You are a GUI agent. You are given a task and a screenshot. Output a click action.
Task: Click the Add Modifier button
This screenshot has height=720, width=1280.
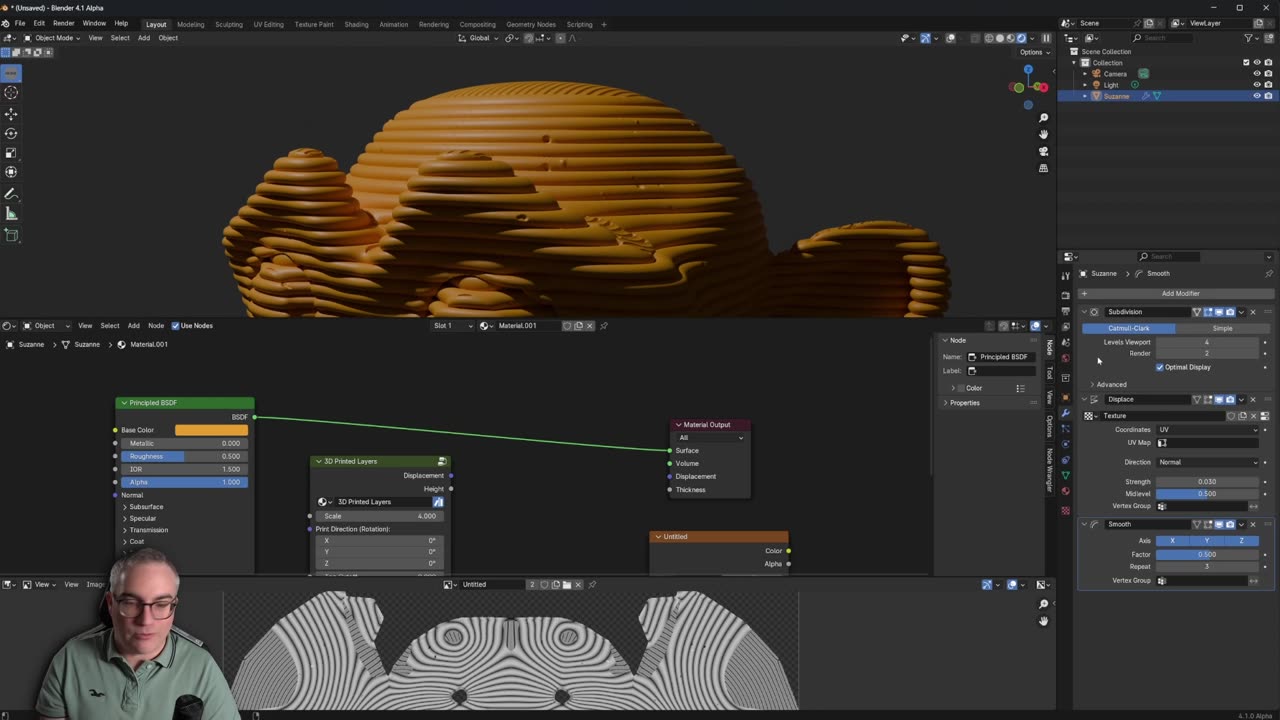click(1175, 294)
